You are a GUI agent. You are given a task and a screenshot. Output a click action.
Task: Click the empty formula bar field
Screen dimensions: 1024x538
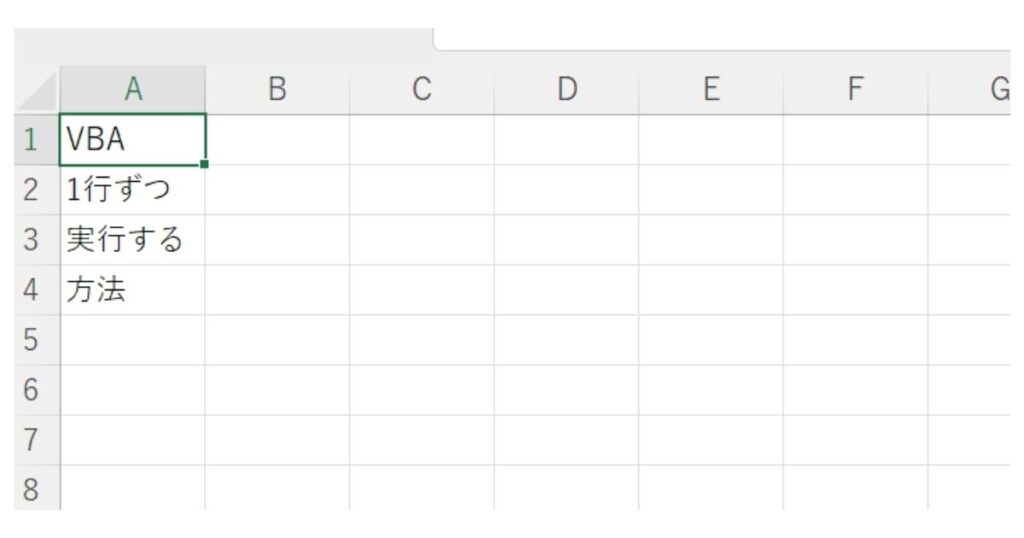[720, 38]
